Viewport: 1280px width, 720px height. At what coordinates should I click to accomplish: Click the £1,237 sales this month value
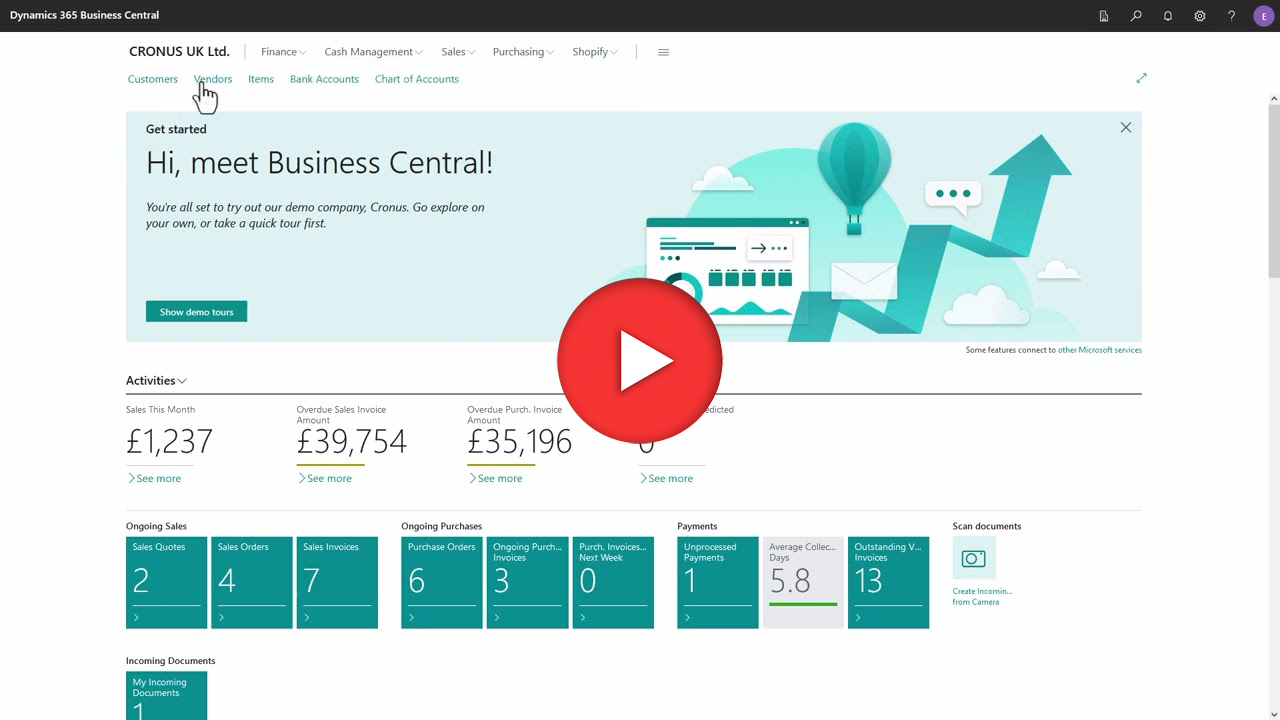click(170, 441)
